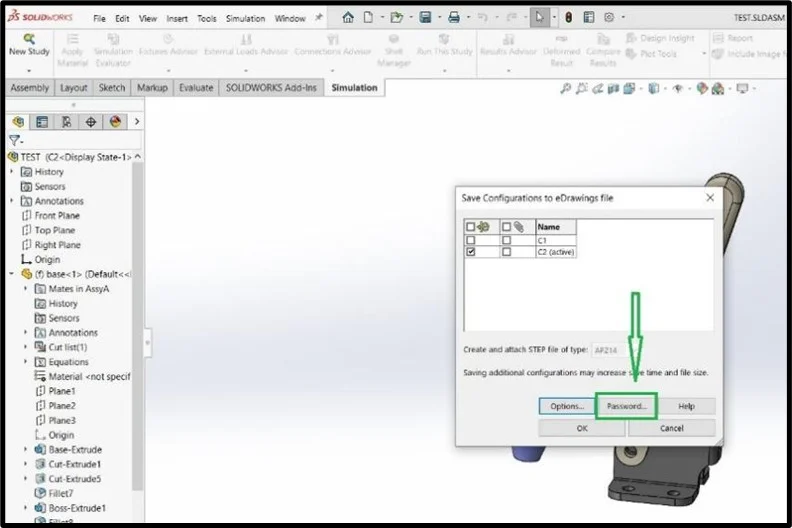Select Front Plane in the feature tree
The height and width of the screenshot is (528, 792).
pos(51,216)
